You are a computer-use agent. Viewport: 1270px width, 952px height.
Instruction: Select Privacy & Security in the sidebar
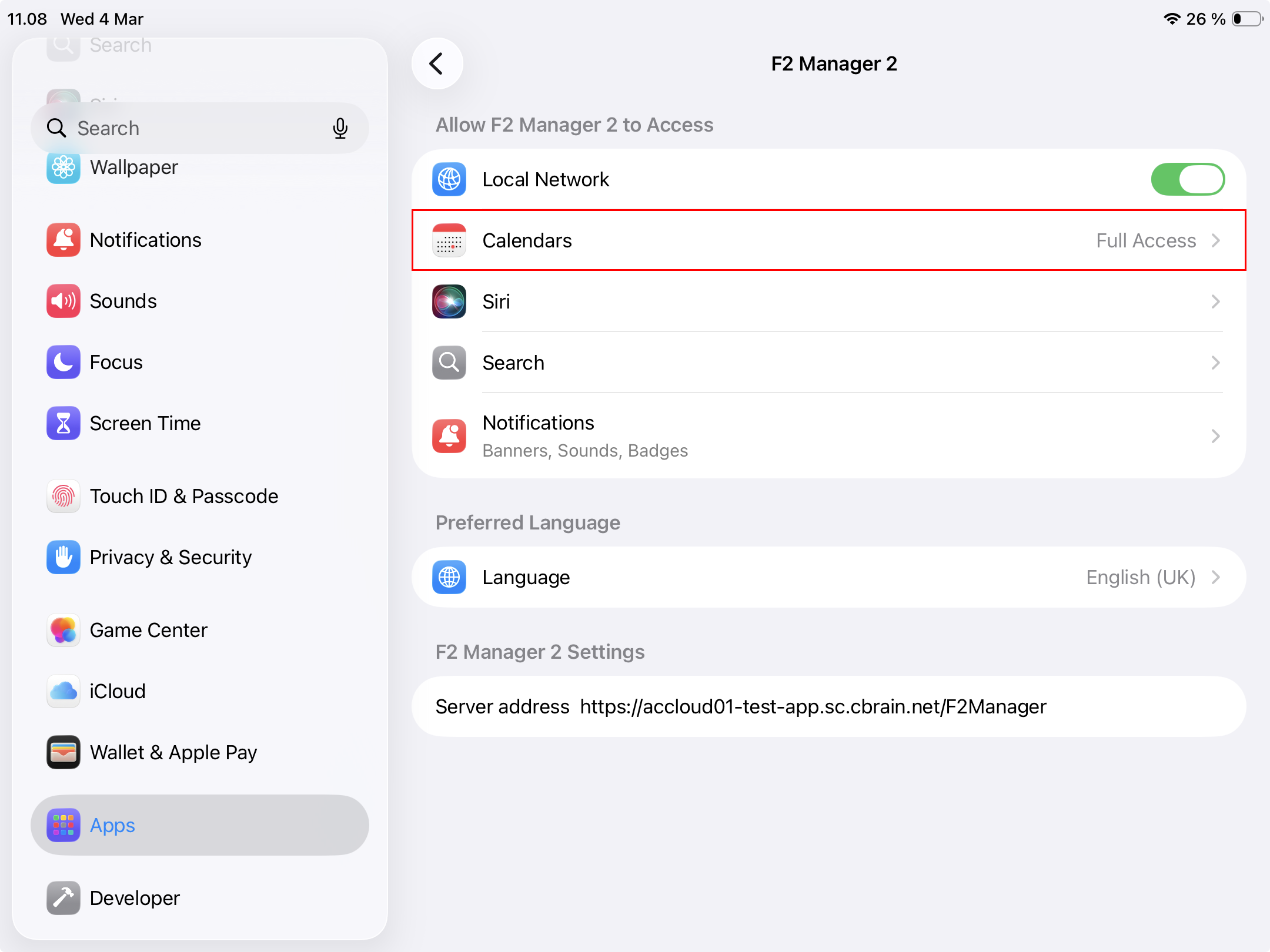[x=200, y=557]
